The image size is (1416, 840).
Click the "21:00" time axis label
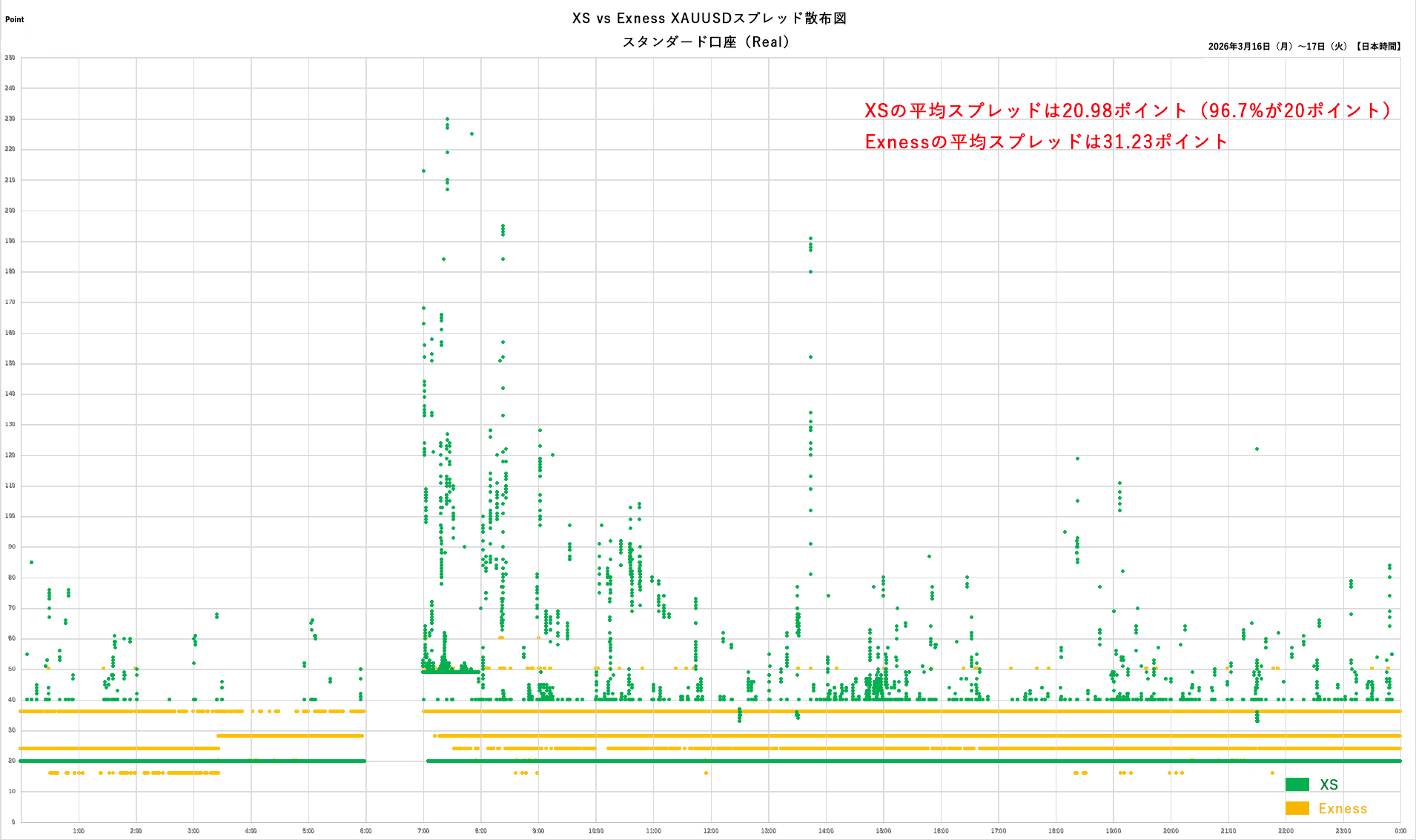(x=1228, y=831)
